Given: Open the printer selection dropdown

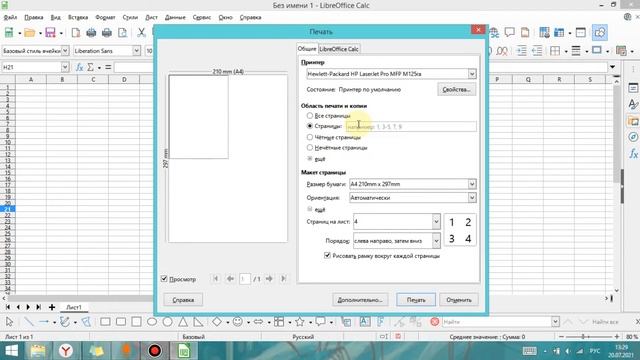Looking at the screenshot, I should pyautogui.click(x=472, y=74).
